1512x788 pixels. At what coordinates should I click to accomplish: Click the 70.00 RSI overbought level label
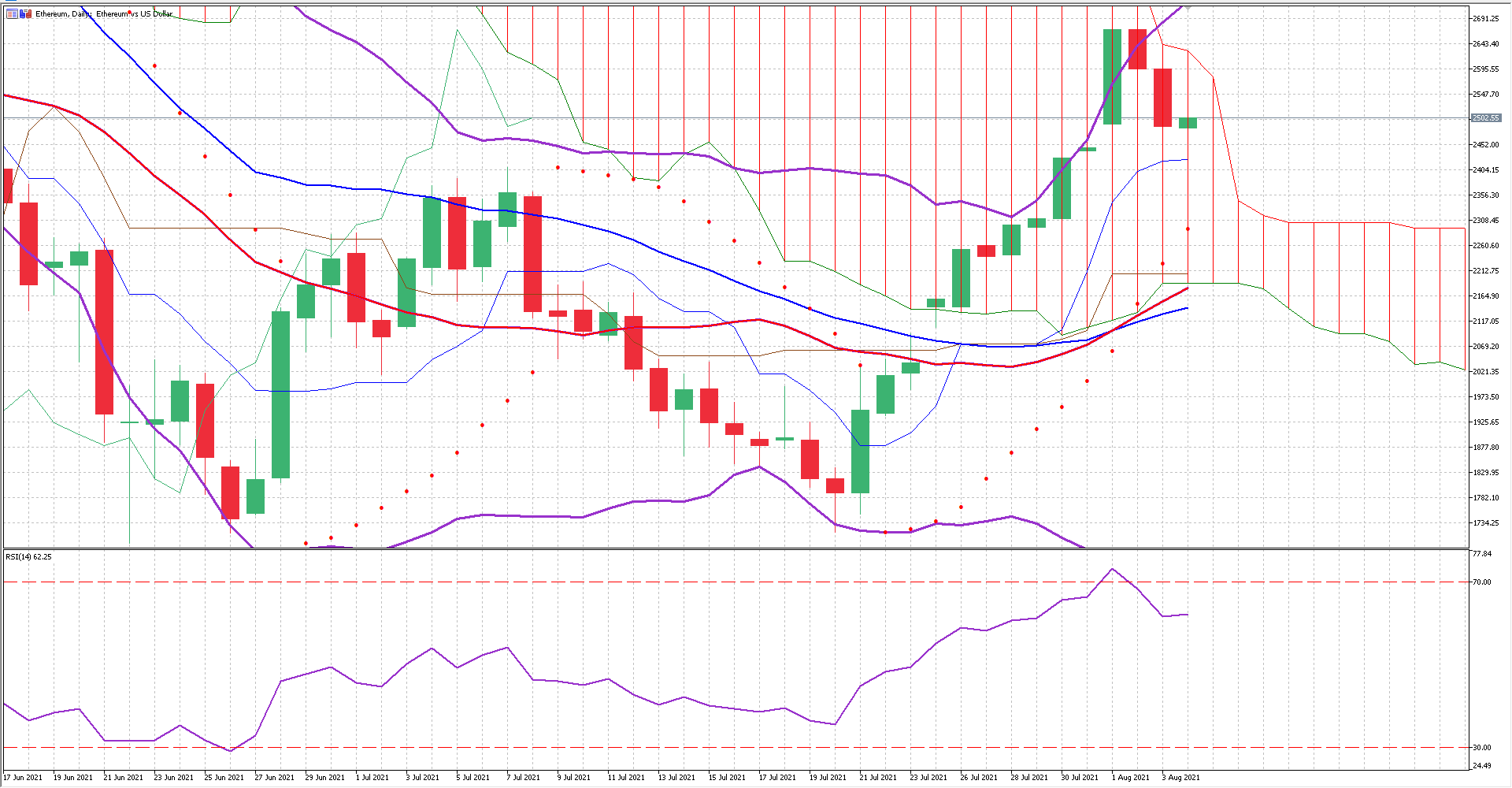click(x=1481, y=582)
